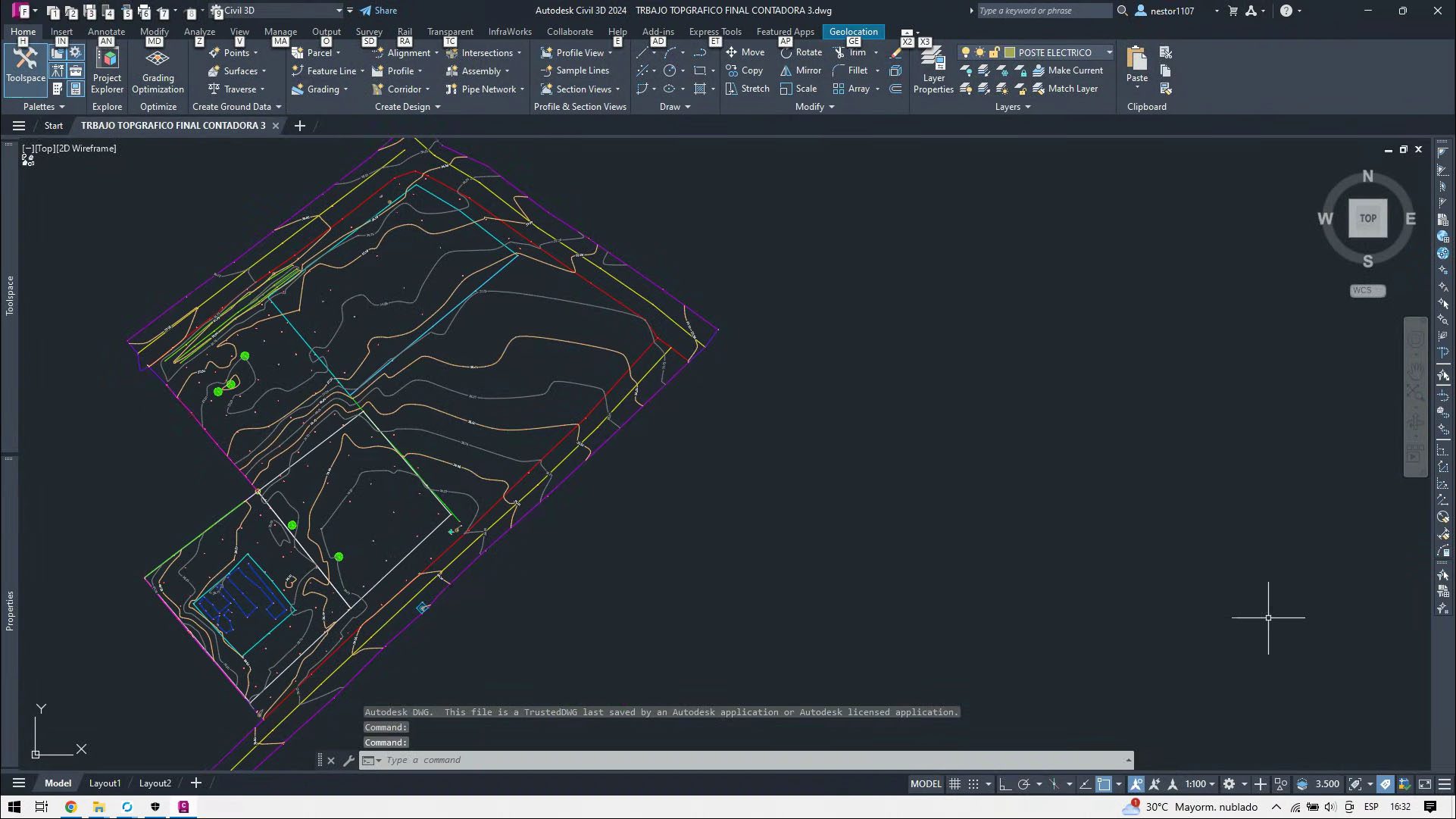1456x819 pixels.
Task: Select the Move tool
Action: [x=745, y=52]
